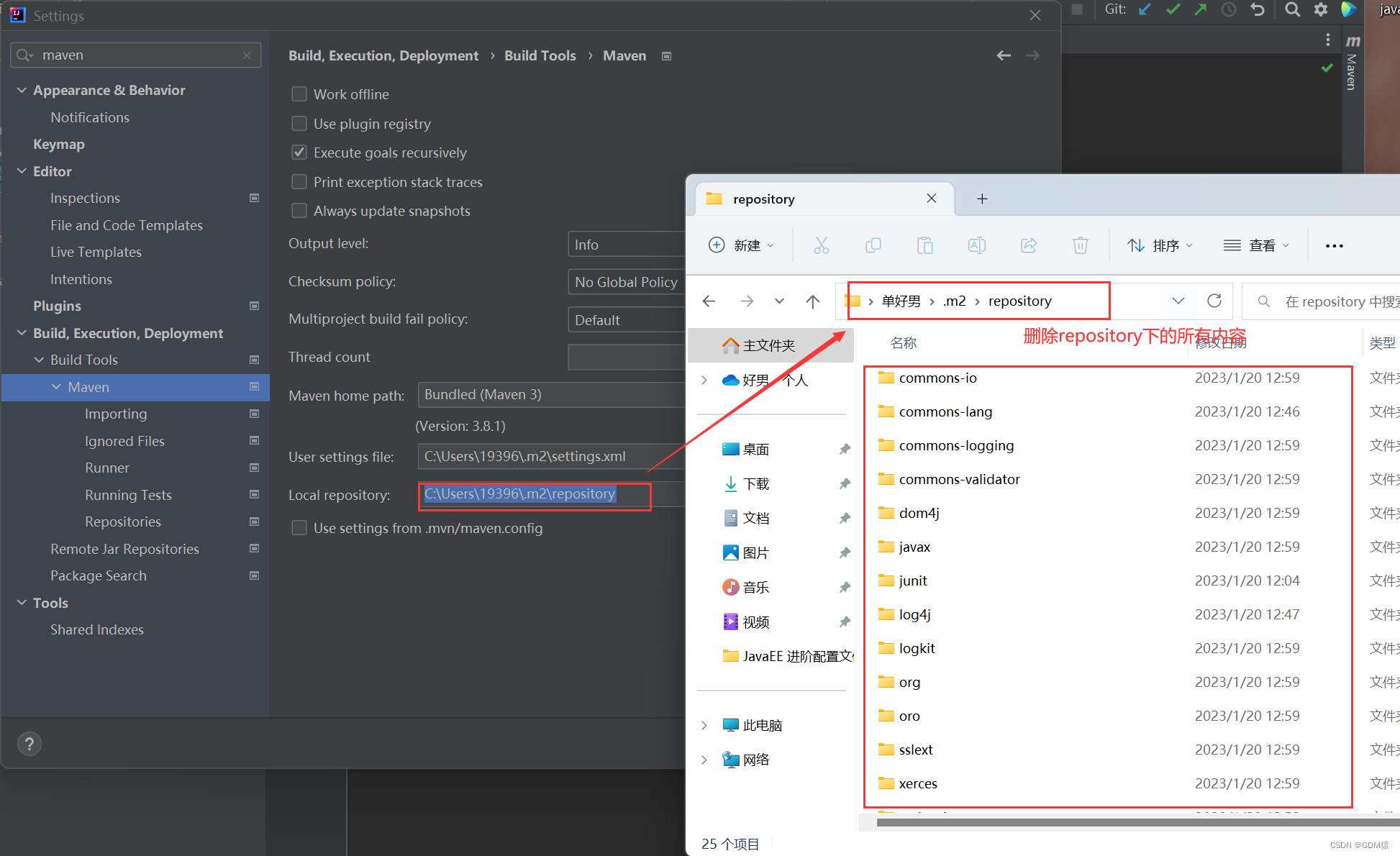Collapse Appearance & Behavior tree node
The image size is (1400, 856).
22,90
